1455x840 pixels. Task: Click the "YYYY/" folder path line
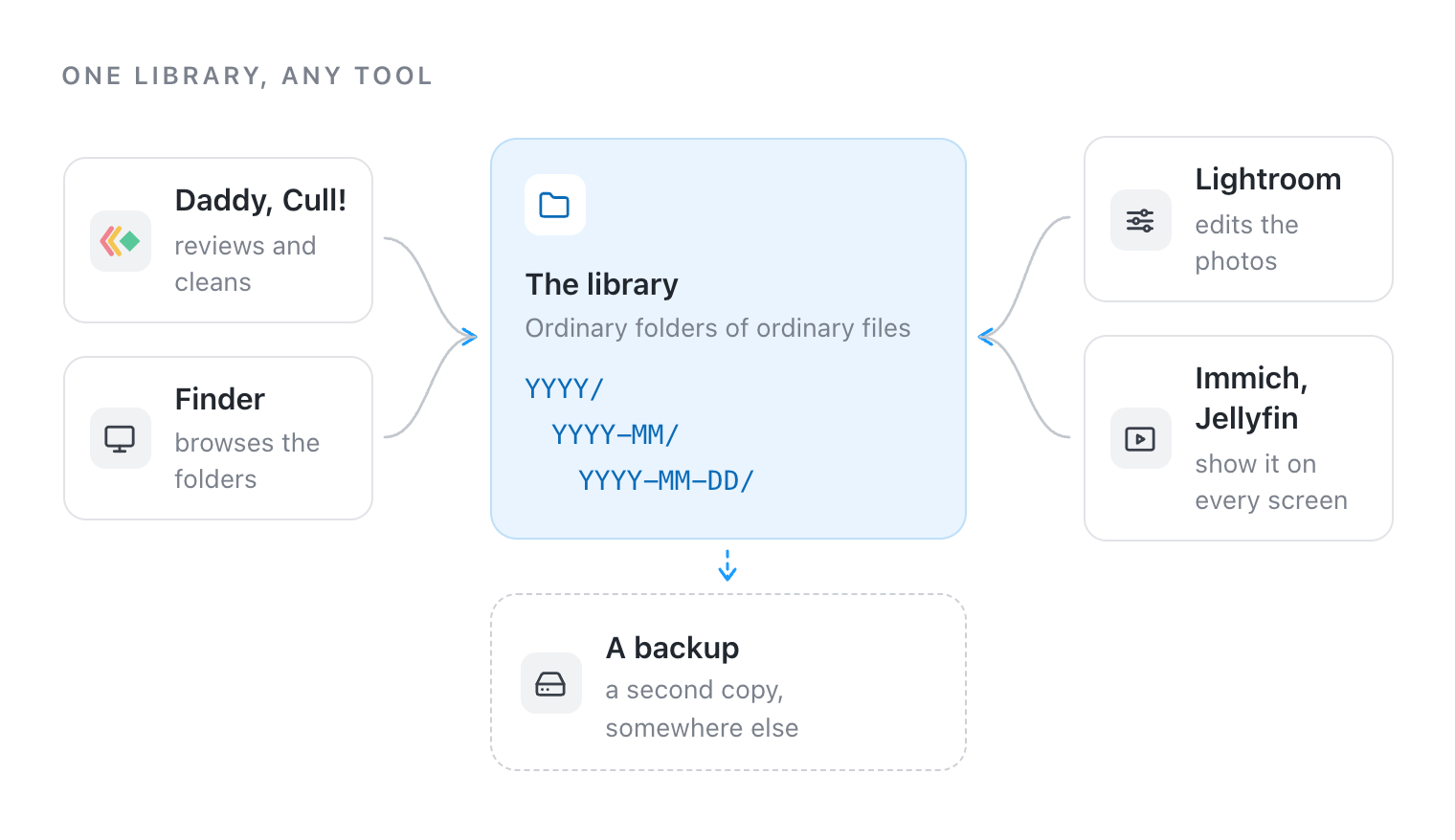[565, 389]
